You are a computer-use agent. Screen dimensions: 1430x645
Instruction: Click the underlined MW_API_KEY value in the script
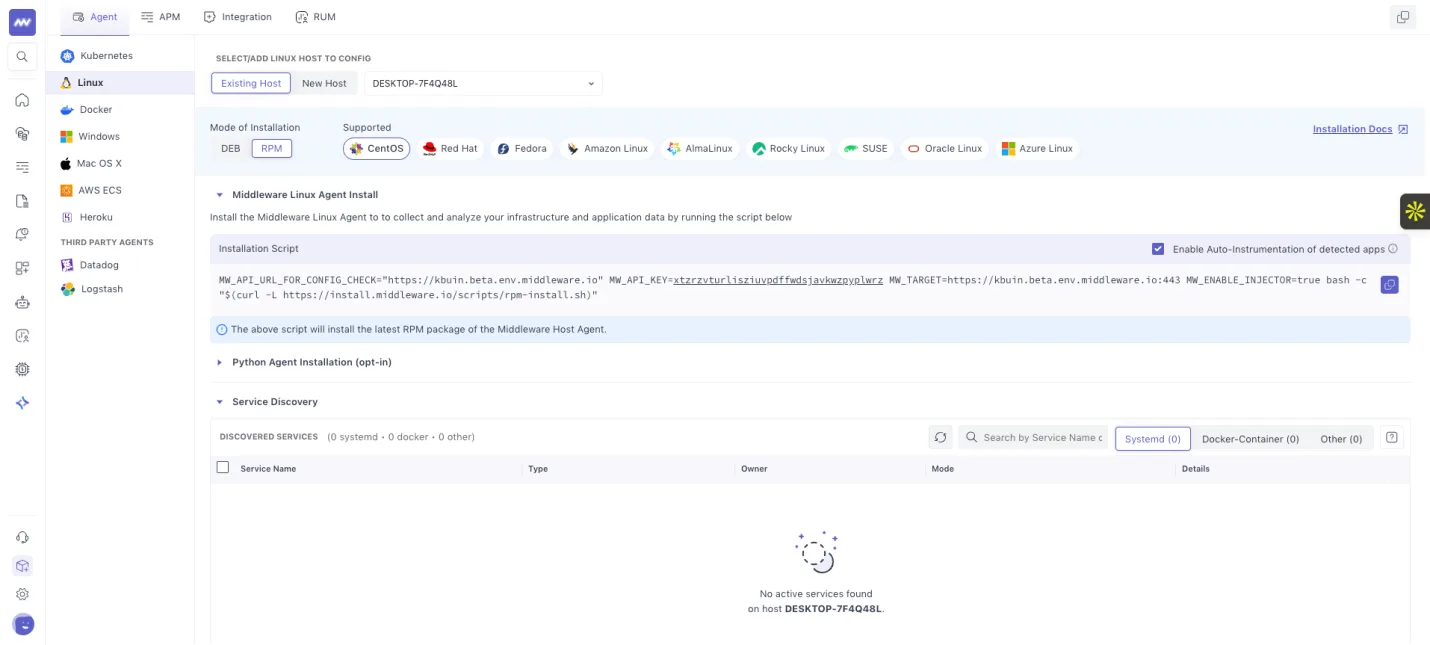pyautogui.click(x=778, y=280)
